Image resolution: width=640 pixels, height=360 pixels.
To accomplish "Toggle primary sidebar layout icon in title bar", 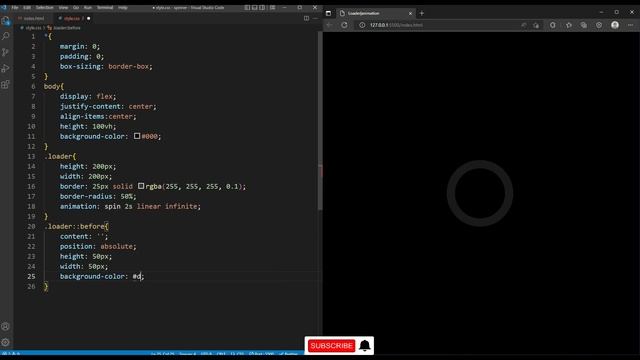I will tap(247, 7).
